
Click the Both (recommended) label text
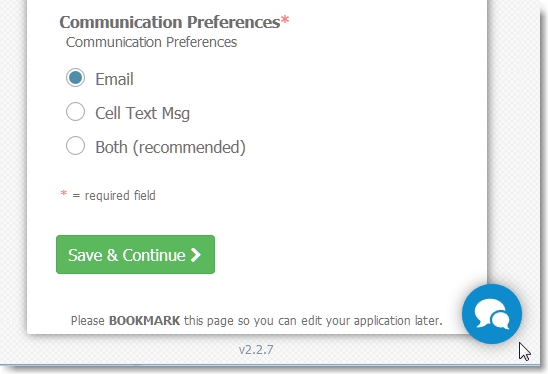(x=171, y=147)
